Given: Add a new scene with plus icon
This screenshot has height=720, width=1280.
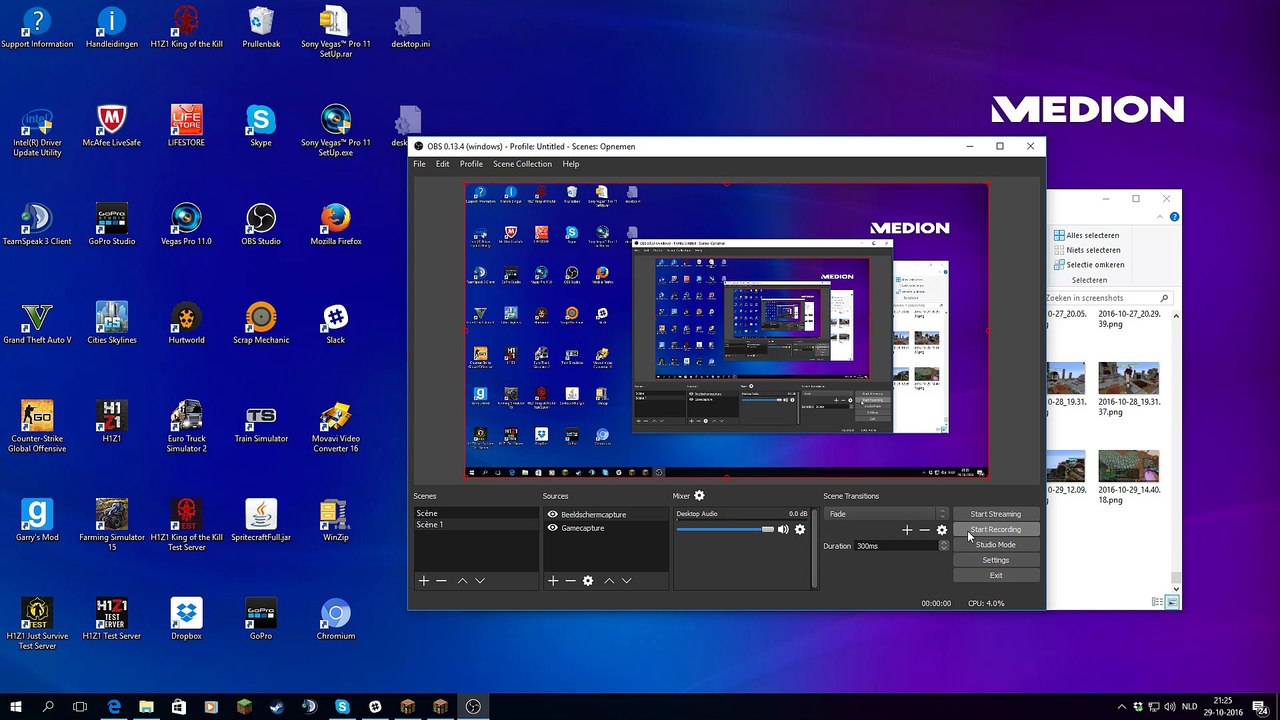Looking at the screenshot, I should [x=424, y=581].
